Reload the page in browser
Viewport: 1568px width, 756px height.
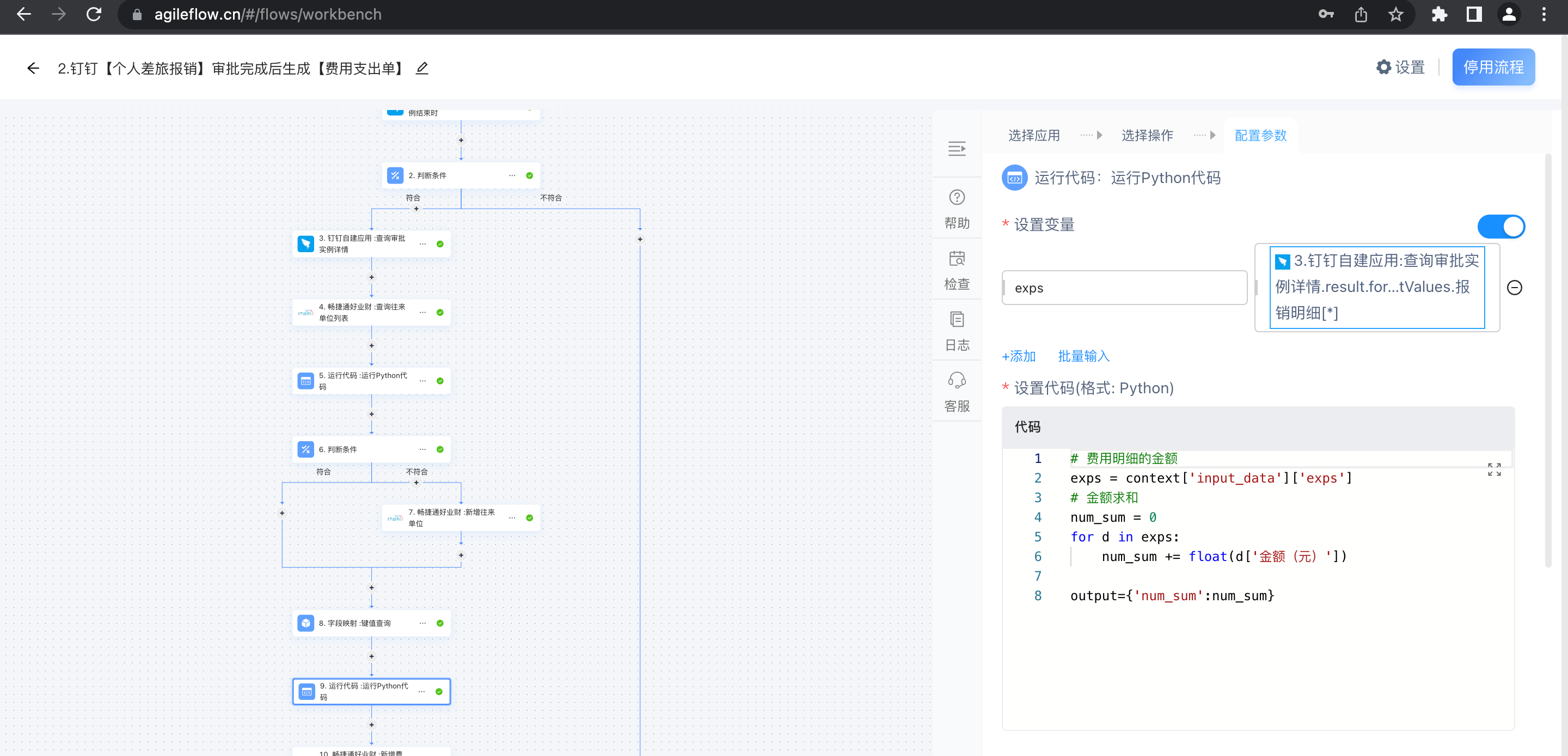tap(94, 14)
